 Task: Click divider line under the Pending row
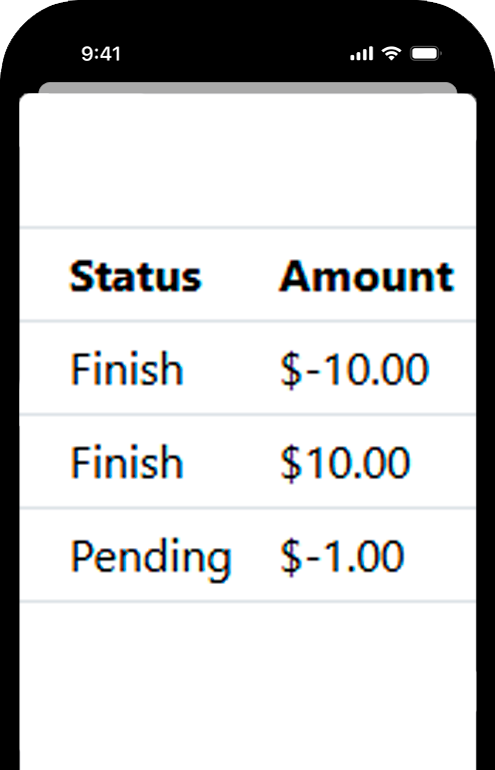[248, 601]
